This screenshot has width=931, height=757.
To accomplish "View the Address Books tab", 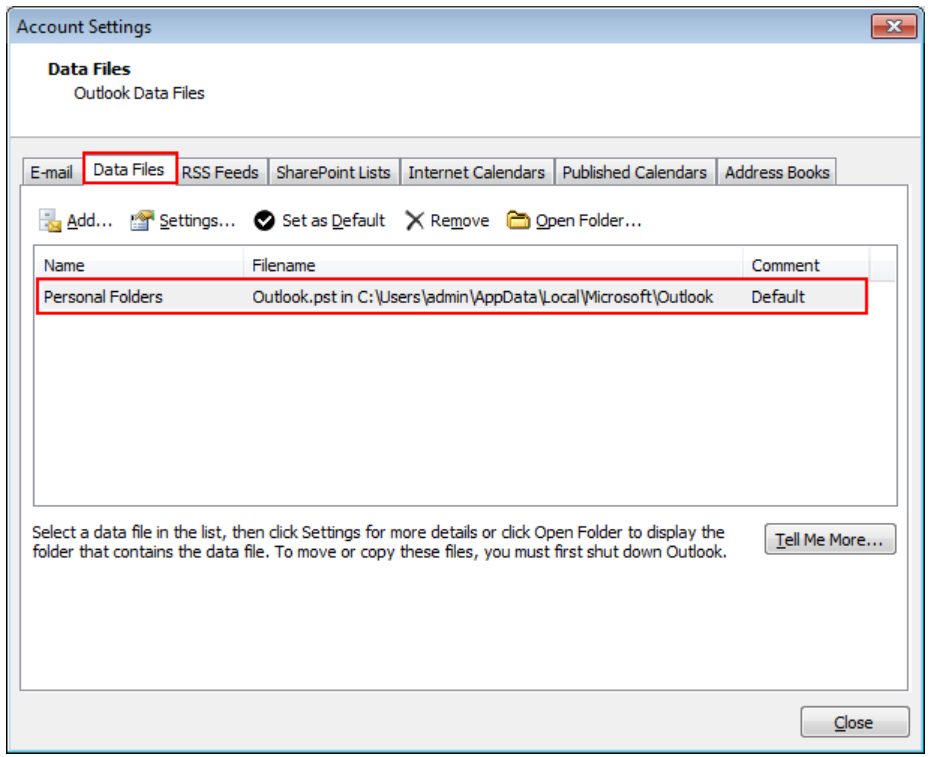I will [777, 172].
